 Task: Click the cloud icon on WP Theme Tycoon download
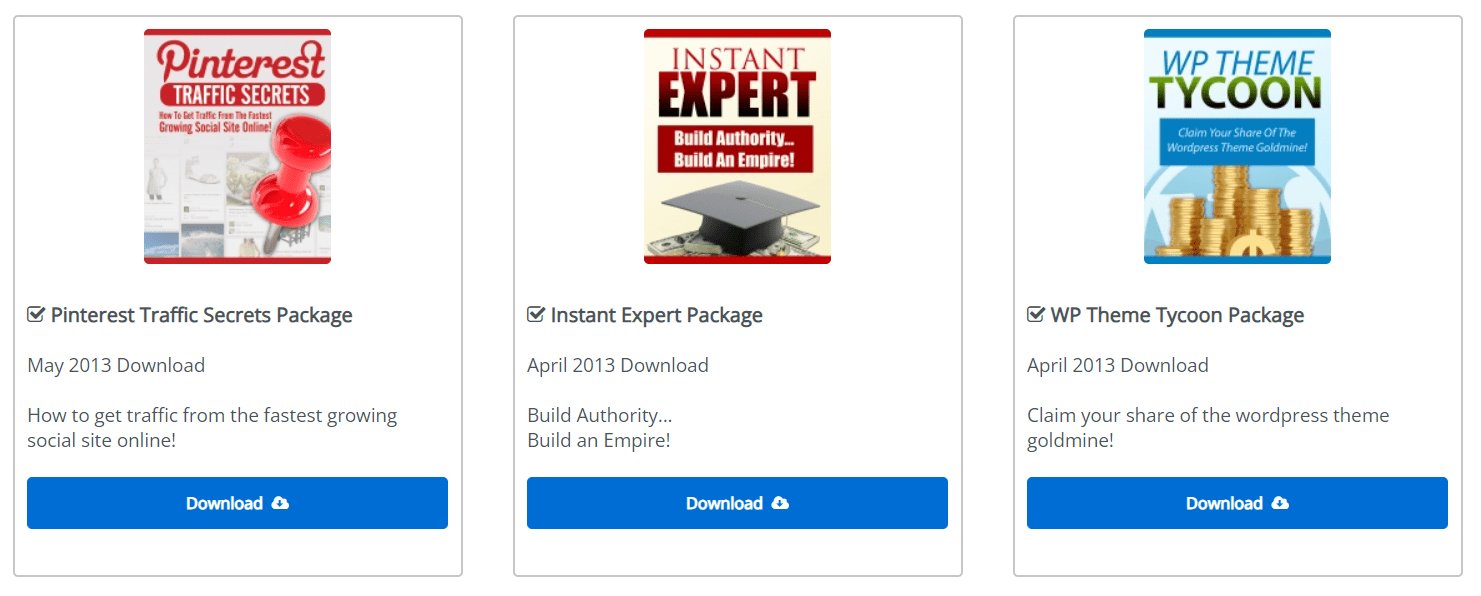click(1280, 503)
